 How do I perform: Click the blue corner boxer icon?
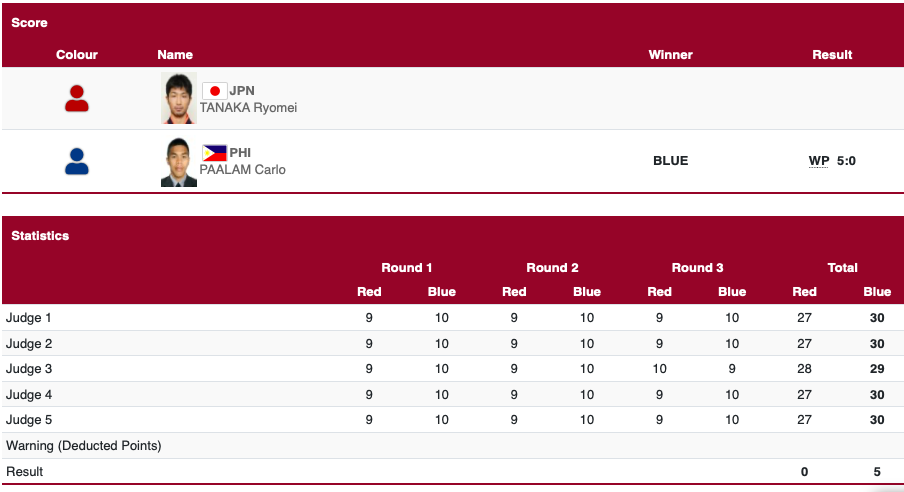tap(77, 161)
